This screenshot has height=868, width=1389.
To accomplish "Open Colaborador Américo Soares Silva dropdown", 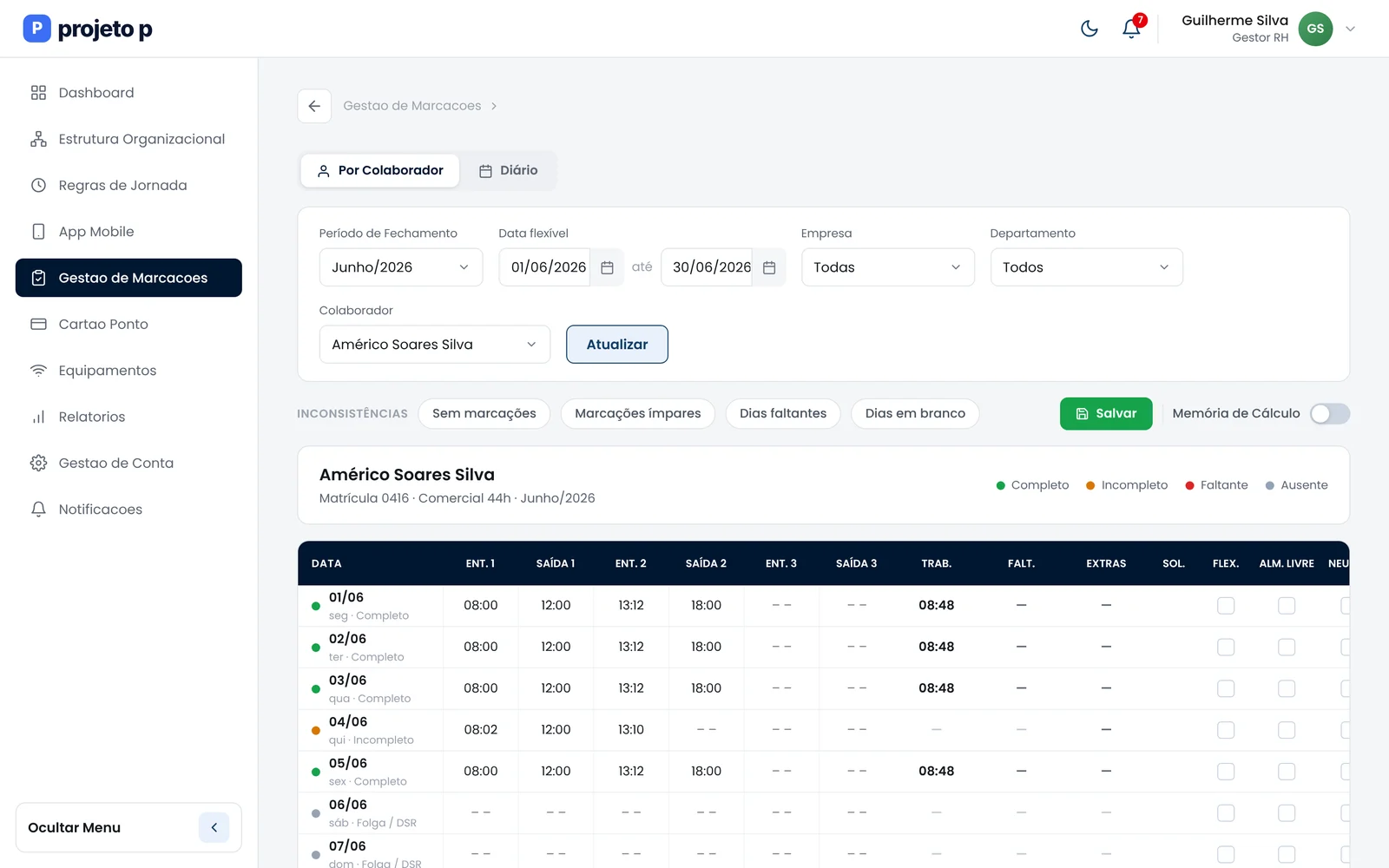I will (x=434, y=345).
